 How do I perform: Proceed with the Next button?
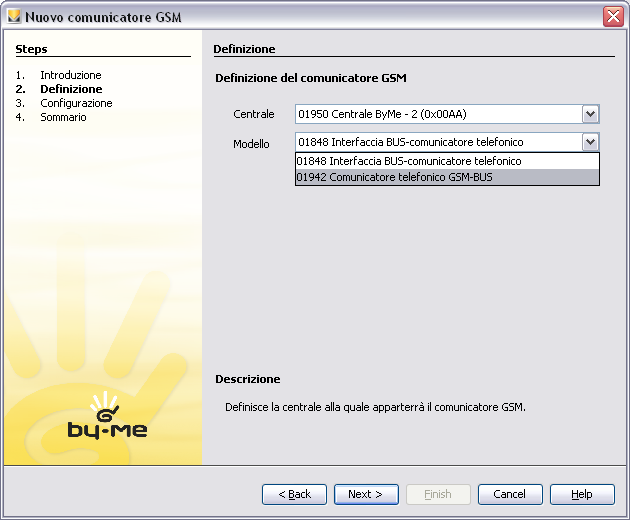366,494
